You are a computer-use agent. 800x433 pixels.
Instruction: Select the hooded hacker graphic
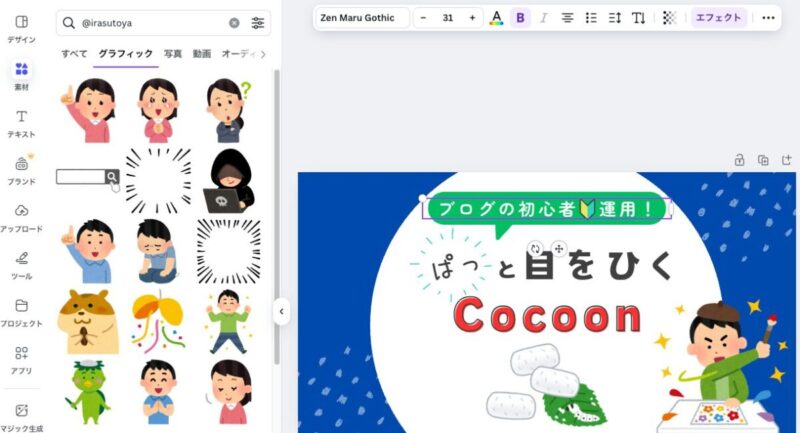229,181
